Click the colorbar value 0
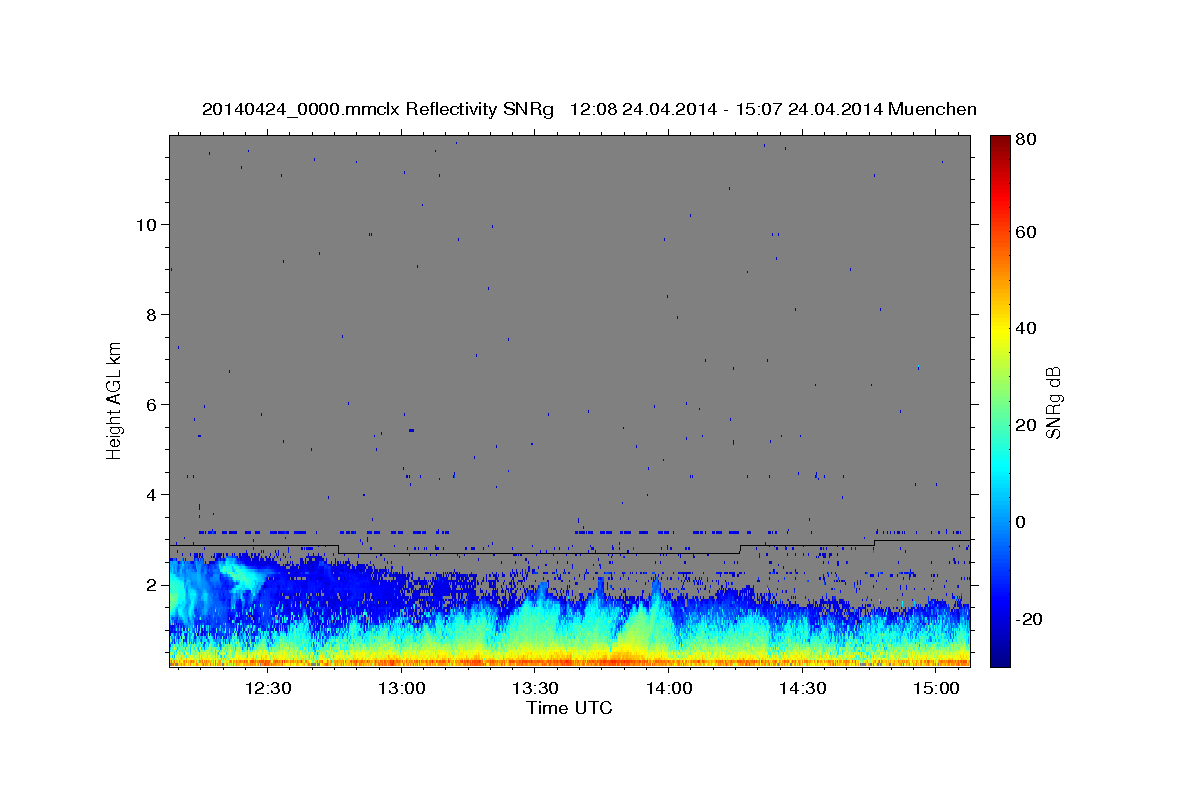Screen dimensions: 1200x800 pos(1021,522)
